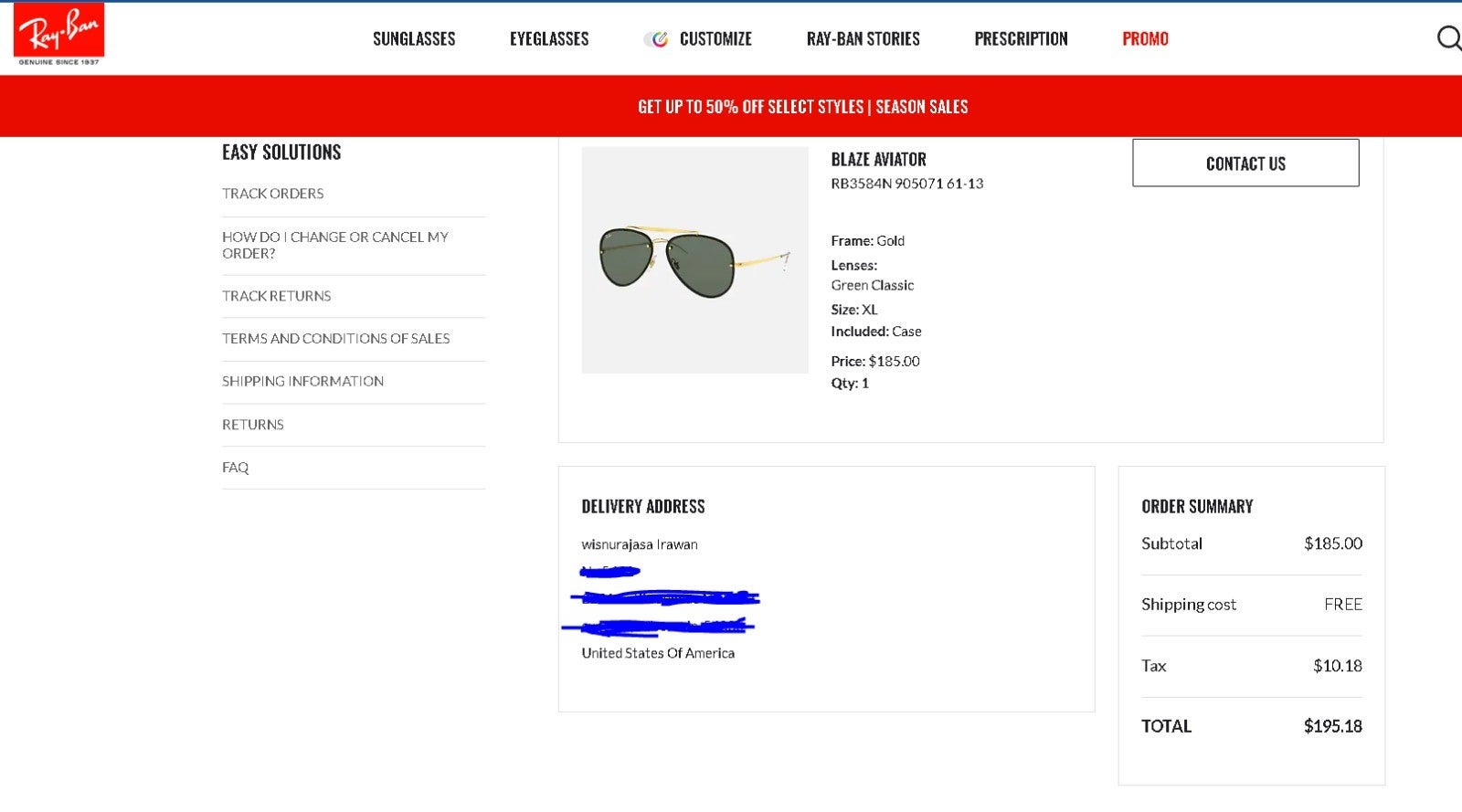The width and height of the screenshot is (1462, 812).
Task: Click the Subtotal $185.00 amount
Action: pyautogui.click(x=1333, y=543)
